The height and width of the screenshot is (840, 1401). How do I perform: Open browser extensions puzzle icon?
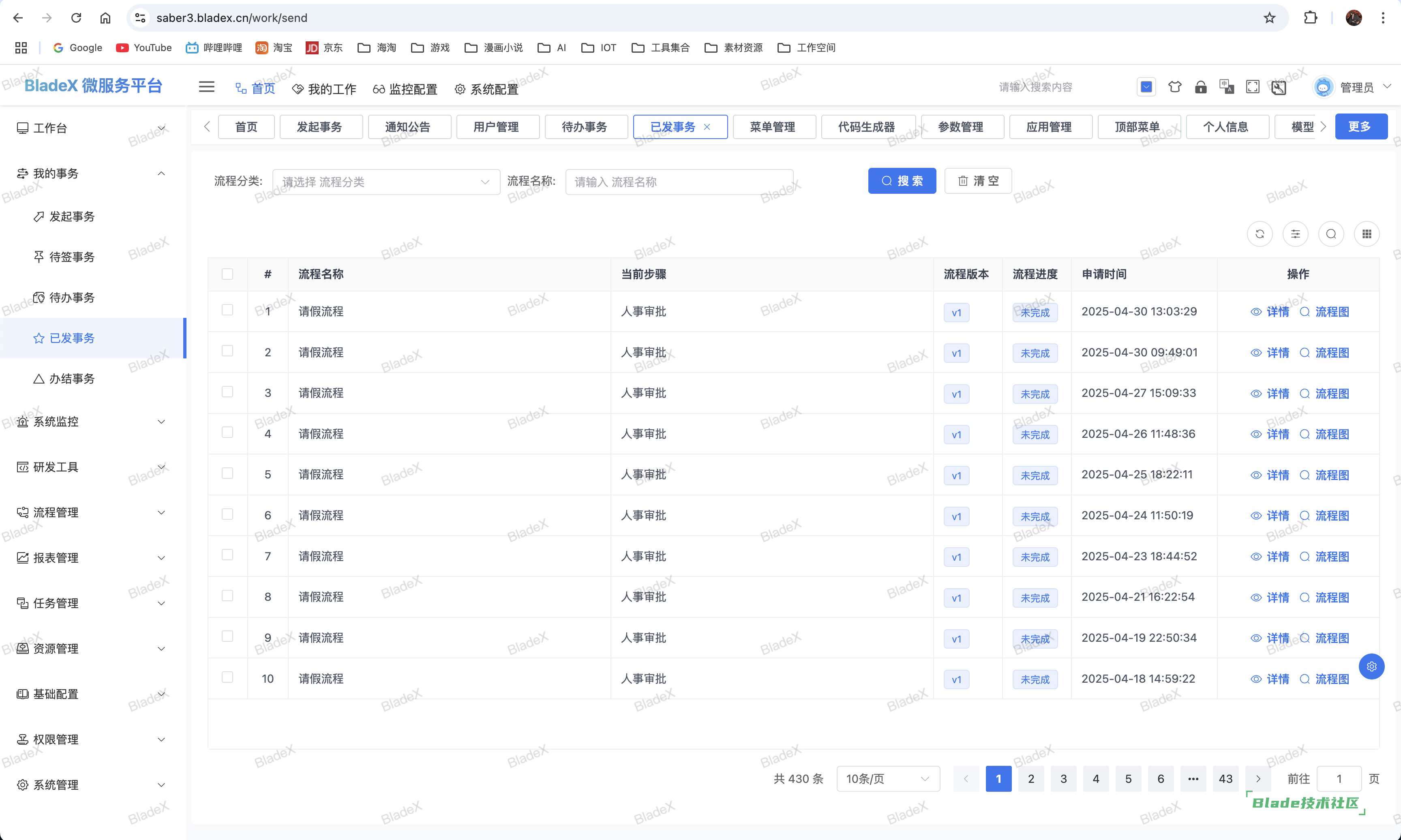1311,18
